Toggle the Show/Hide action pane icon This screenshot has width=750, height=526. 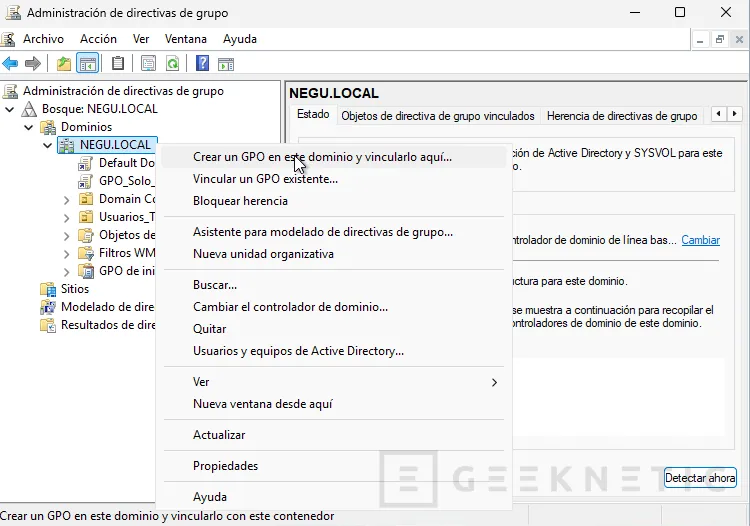226,64
